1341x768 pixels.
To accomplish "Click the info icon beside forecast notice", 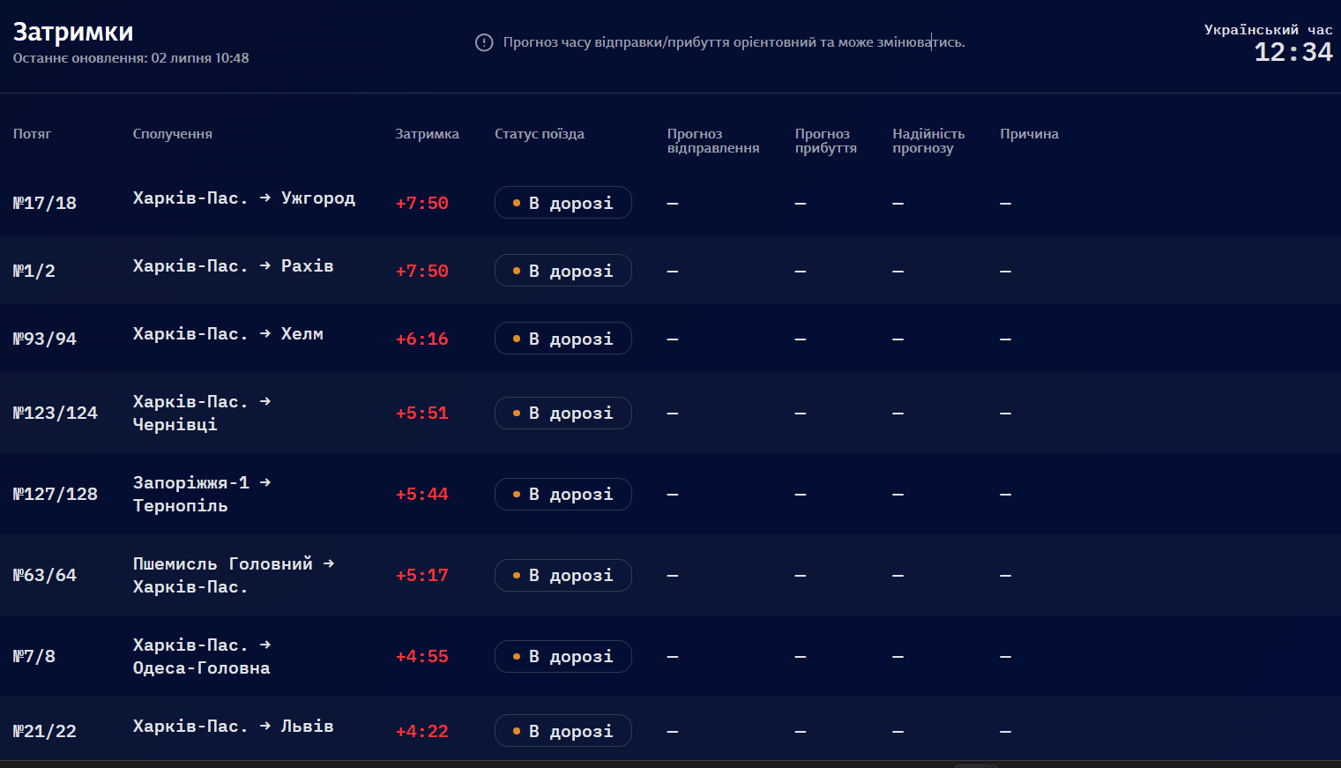I will (x=484, y=43).
